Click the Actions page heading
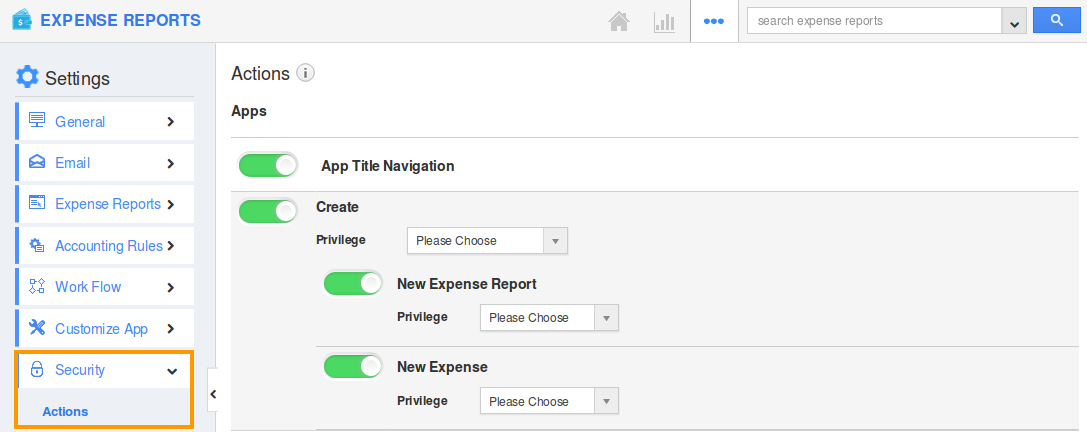1087x432 pixels. 260,74
